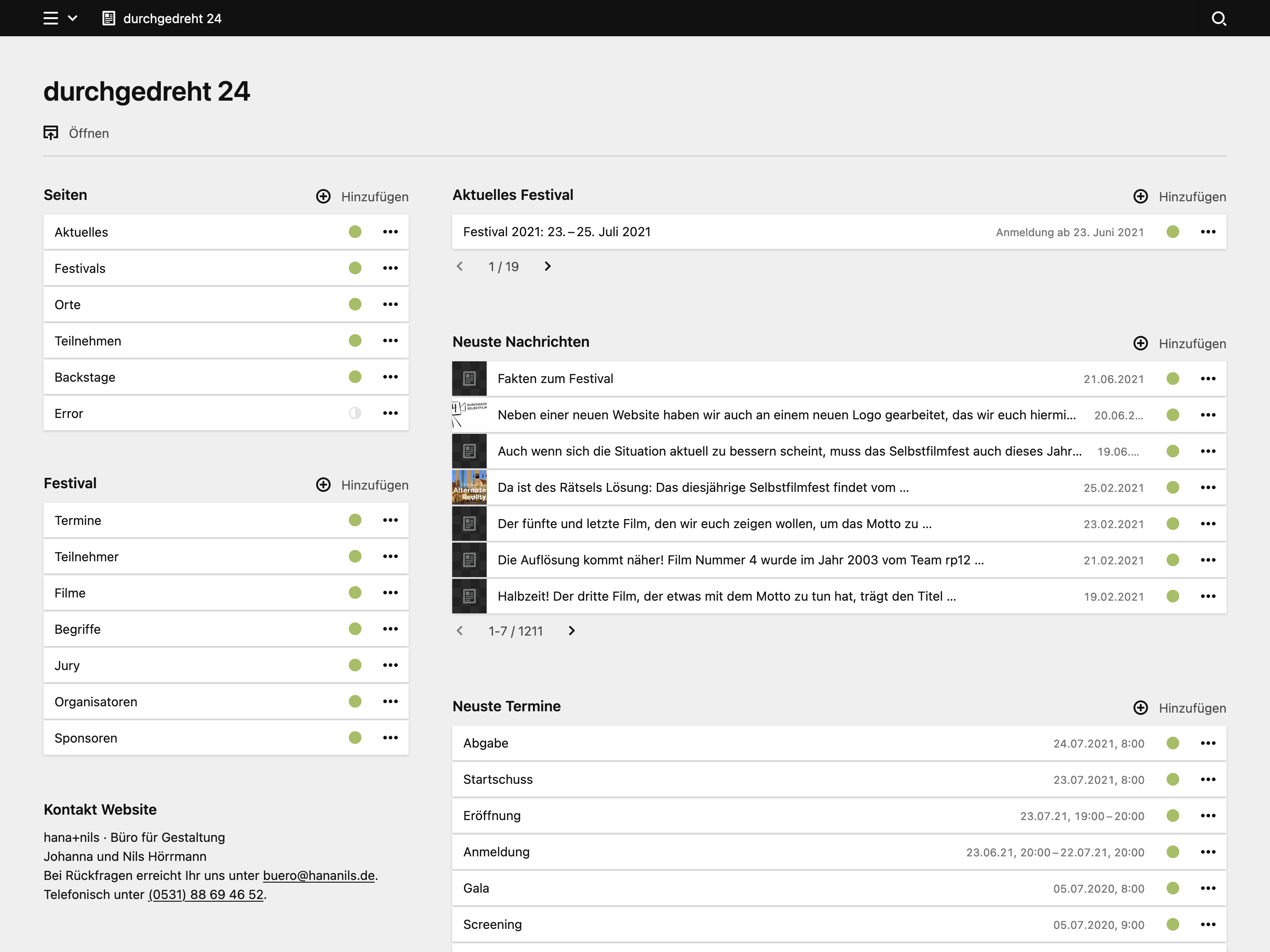Click the phone number link (0531) 88 69 46 52
Screen dimensions: 1270x952
205,894
